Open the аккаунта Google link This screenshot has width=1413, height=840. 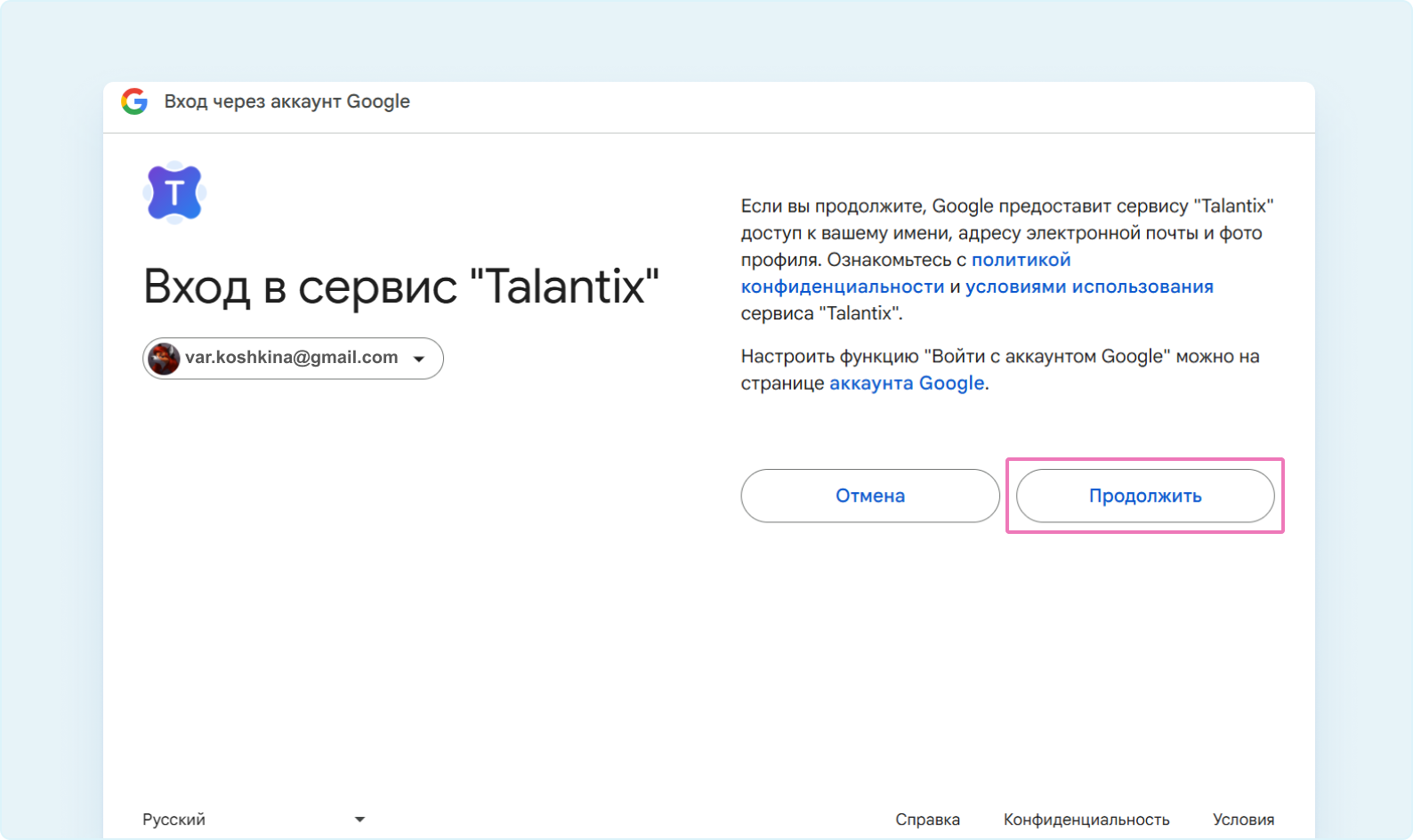tap(907, 384)
